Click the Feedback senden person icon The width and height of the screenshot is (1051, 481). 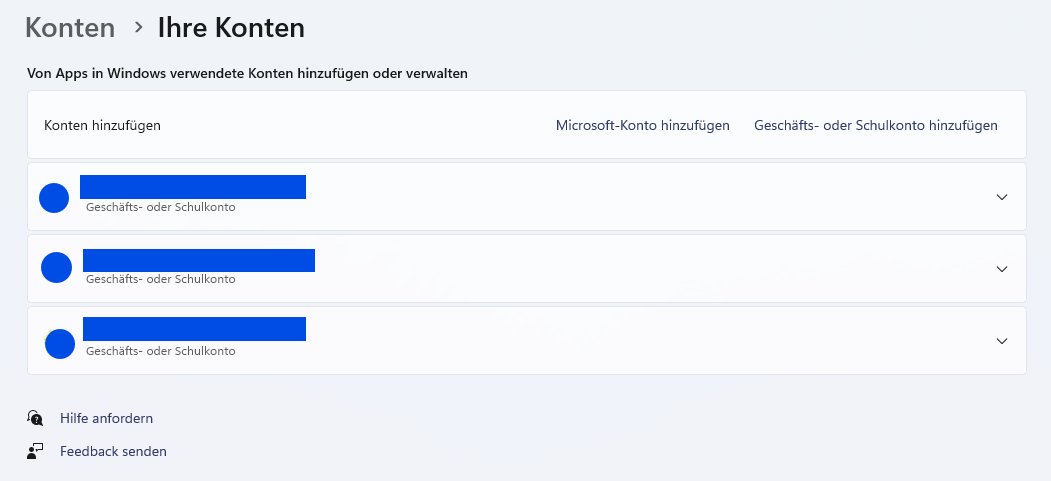point(35,451)
